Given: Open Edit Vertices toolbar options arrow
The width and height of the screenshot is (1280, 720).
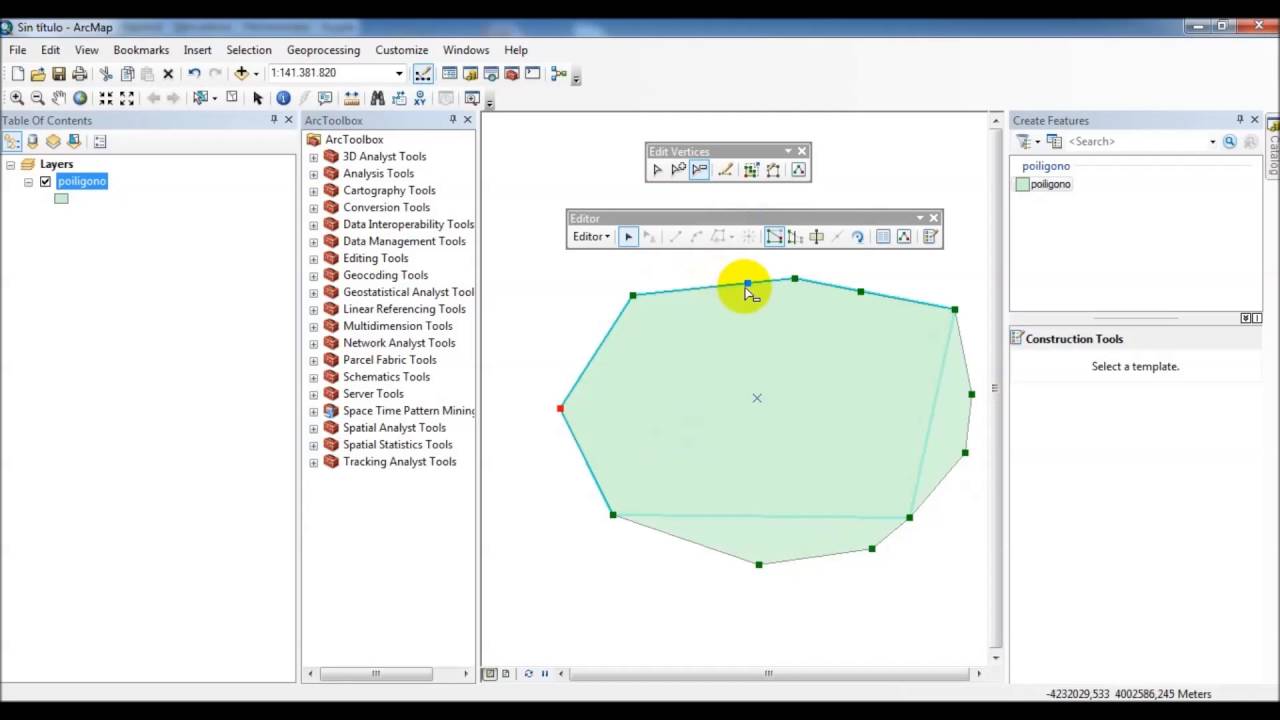Looking at the screenshot, I should coord(788,151).
